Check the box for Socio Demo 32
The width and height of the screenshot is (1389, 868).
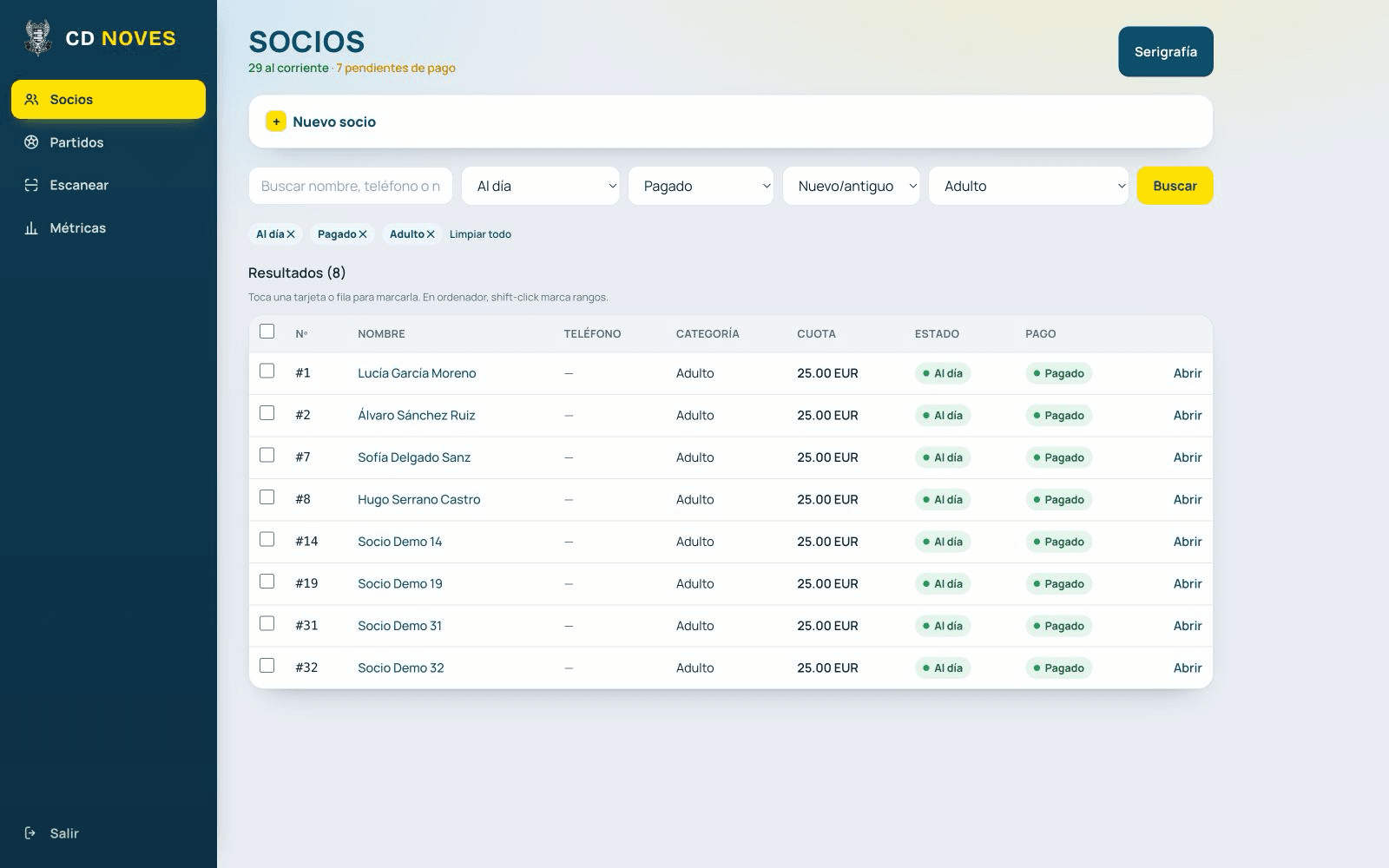click(267, 666)
